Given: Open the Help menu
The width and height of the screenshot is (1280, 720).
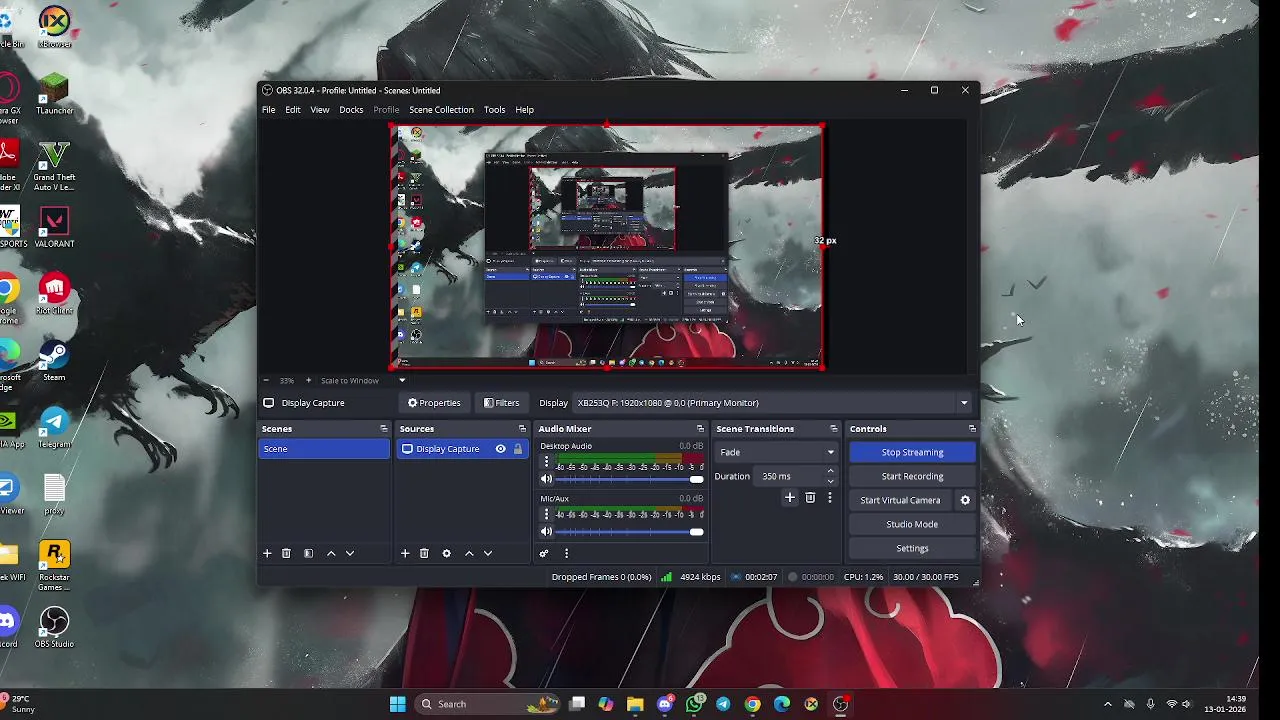Looking at the screenshot, I should (525, 110).
